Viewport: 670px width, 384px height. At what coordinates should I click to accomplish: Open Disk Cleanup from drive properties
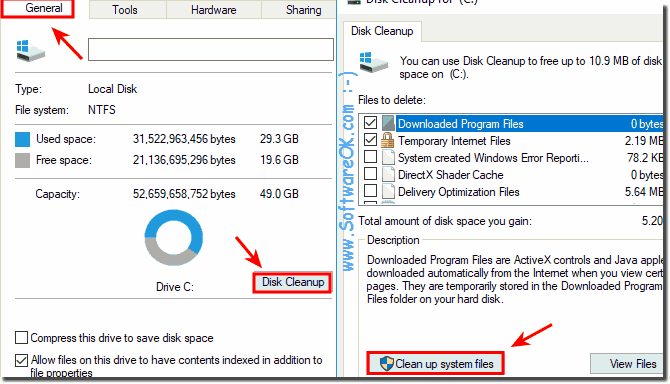click(292, 282)
